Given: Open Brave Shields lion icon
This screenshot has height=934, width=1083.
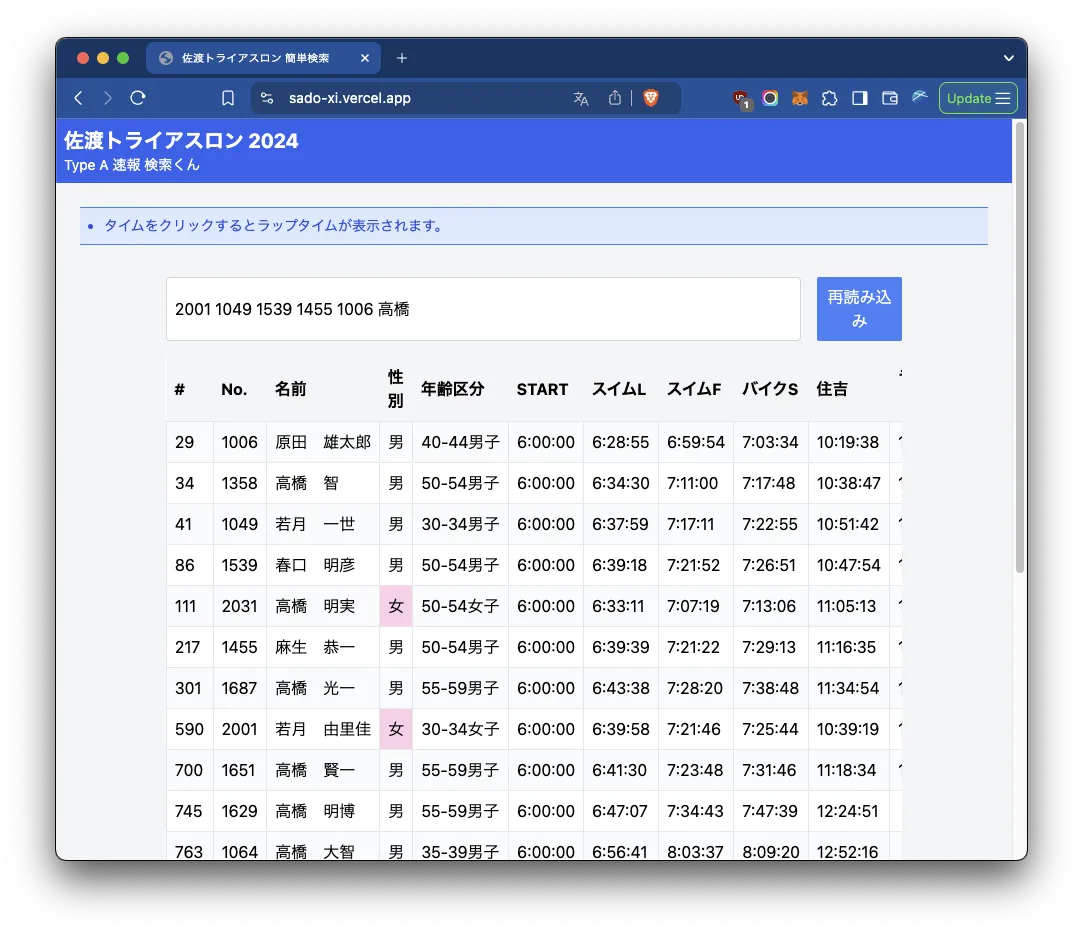Looking at the screenshot, I should (651, 98).
